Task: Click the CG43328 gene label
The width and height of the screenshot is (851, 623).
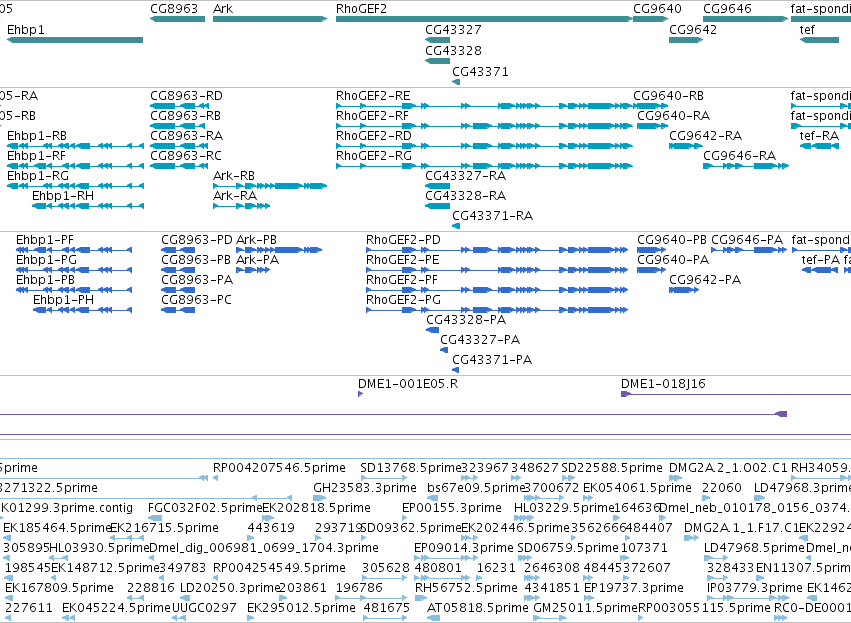Action: [x=453, y=50]
